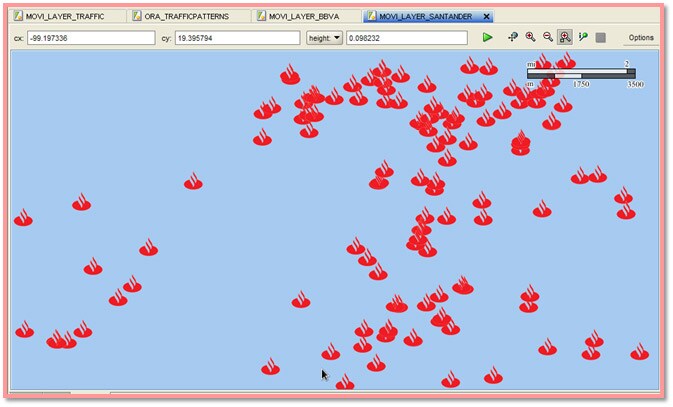This screenshot has height=407, width=673.
Task: Click the cx coordinate input field
Action: tap(91, 38)
